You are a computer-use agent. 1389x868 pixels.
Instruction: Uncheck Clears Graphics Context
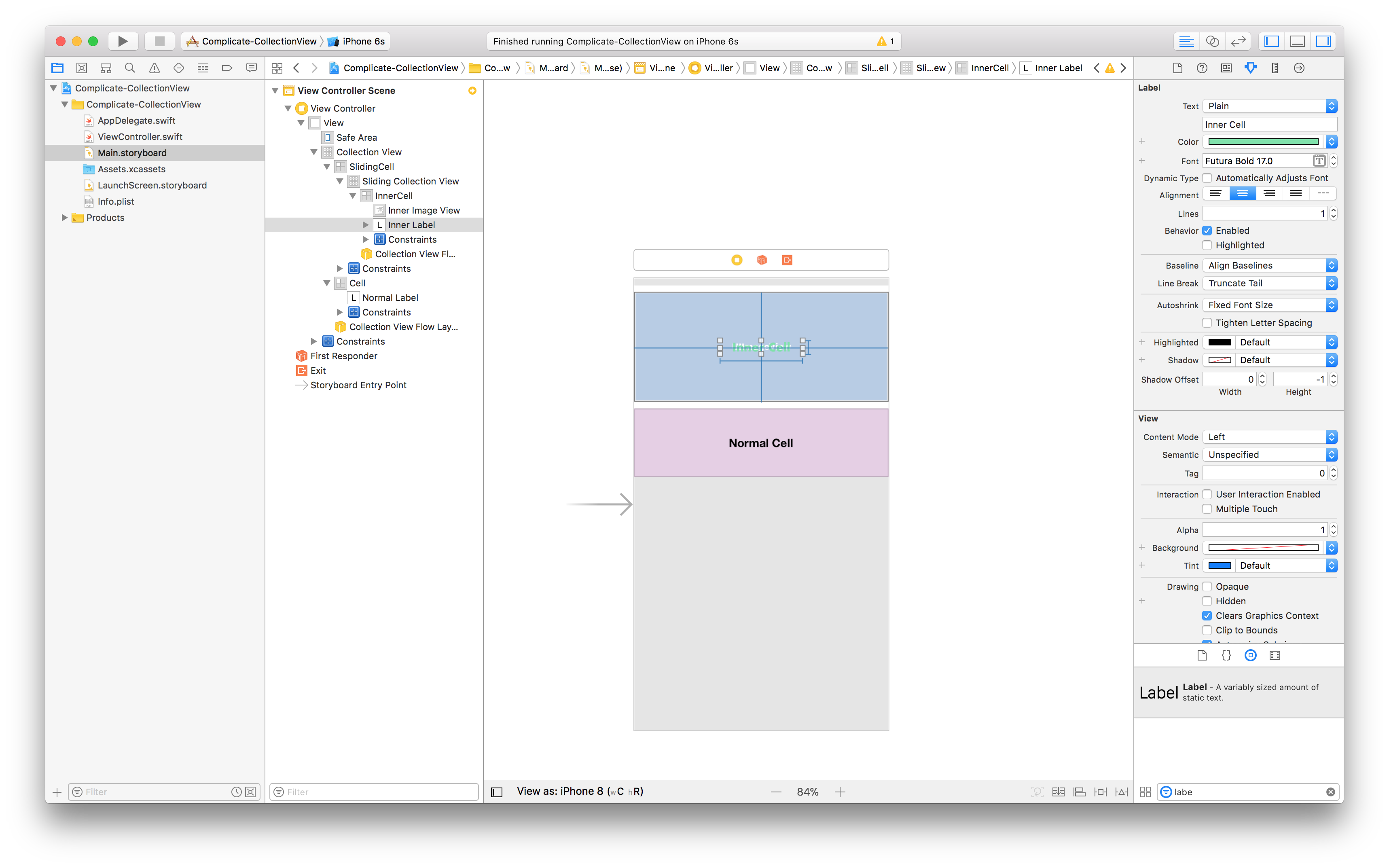point(1207,616)
